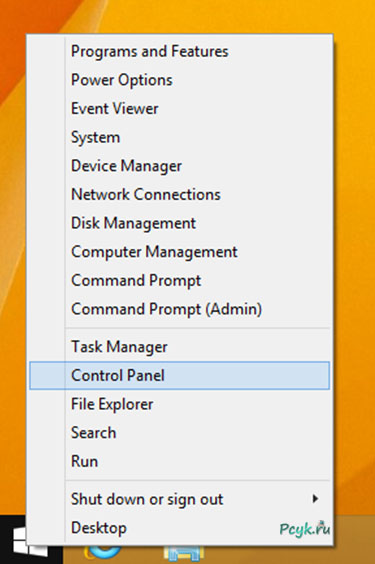
Task: Open Disk Management
Action: (133, 223)
